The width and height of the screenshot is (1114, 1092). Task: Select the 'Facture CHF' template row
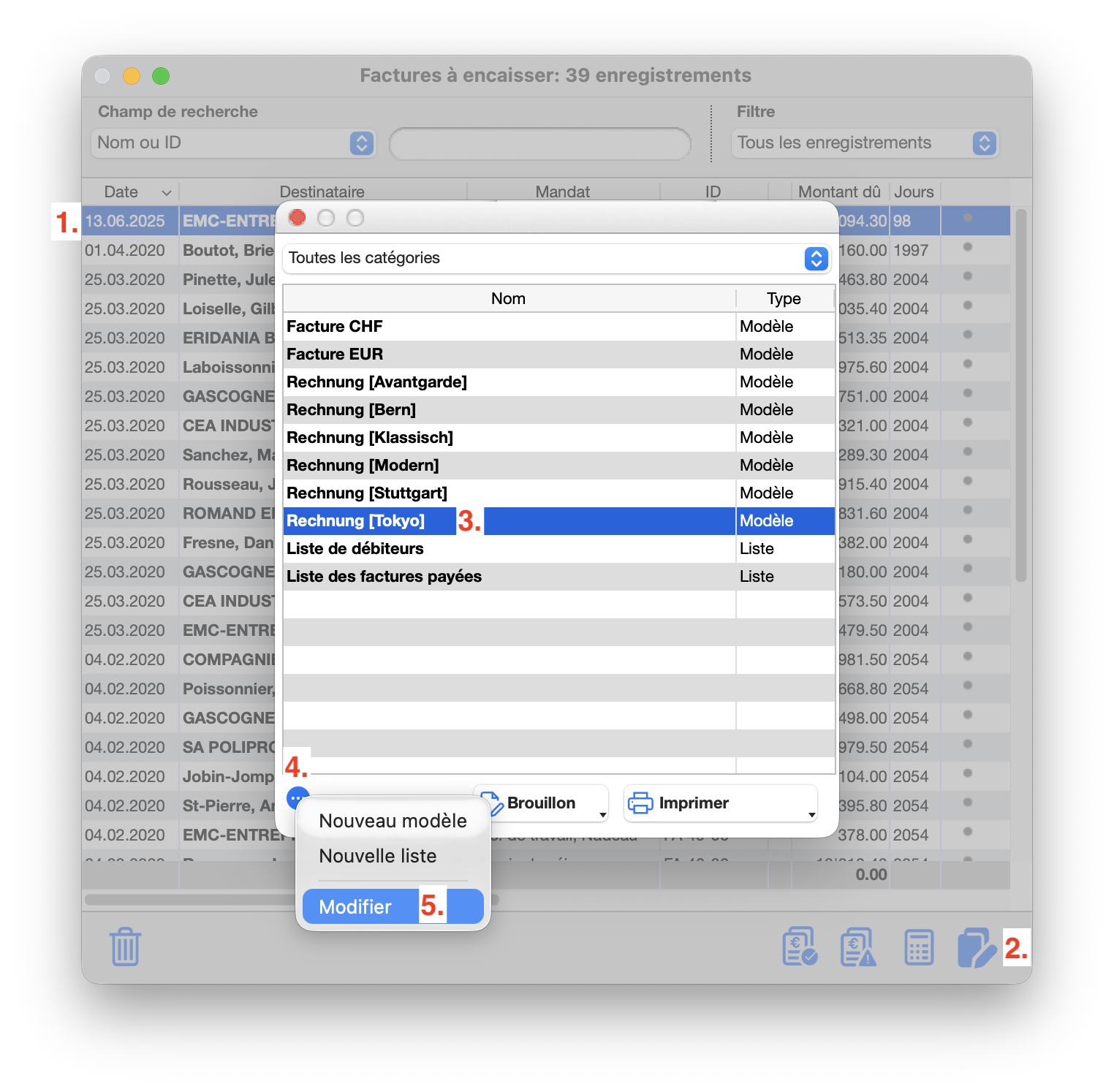click(x=508, y=326)
